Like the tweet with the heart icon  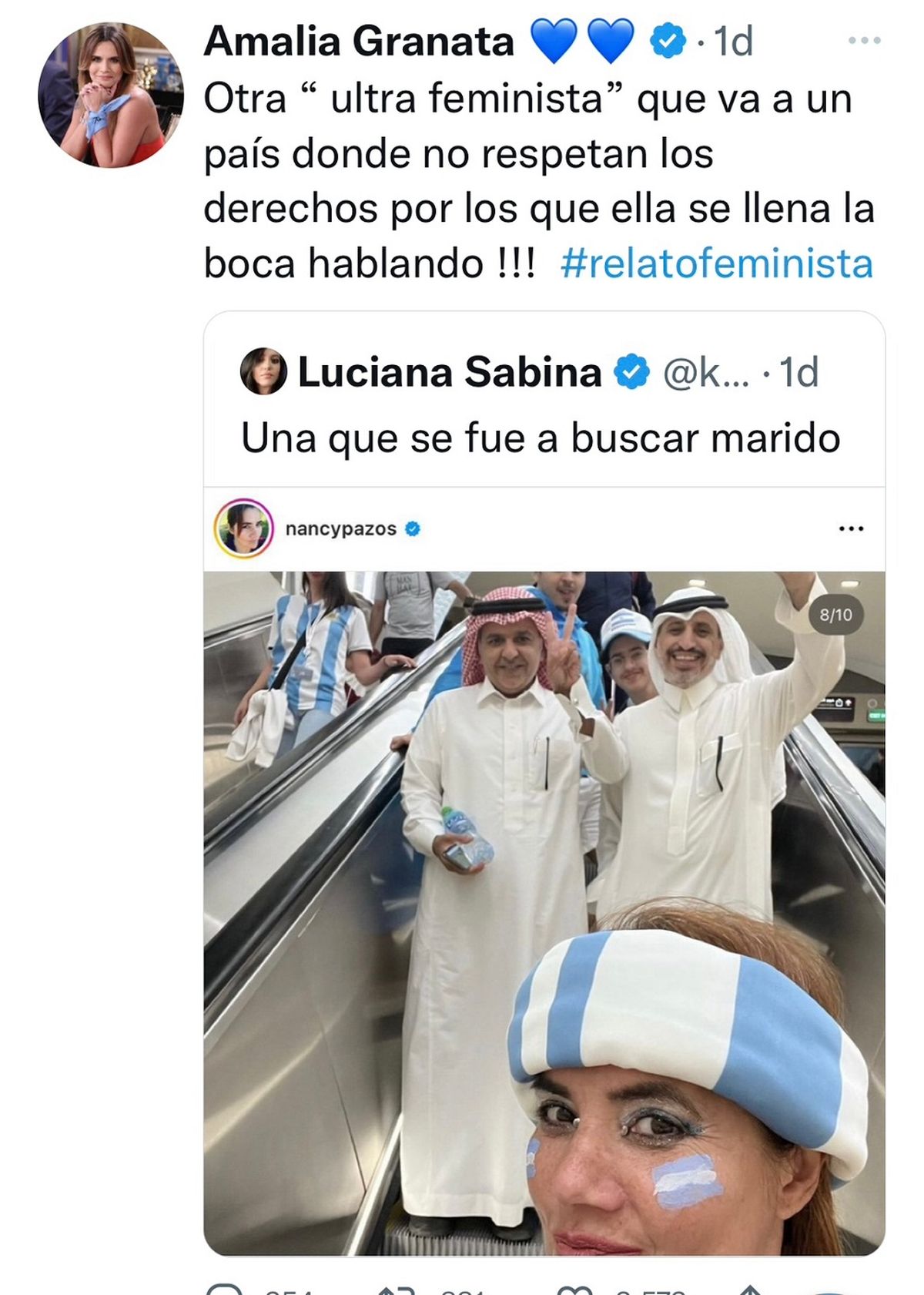tap(574, 1289)
